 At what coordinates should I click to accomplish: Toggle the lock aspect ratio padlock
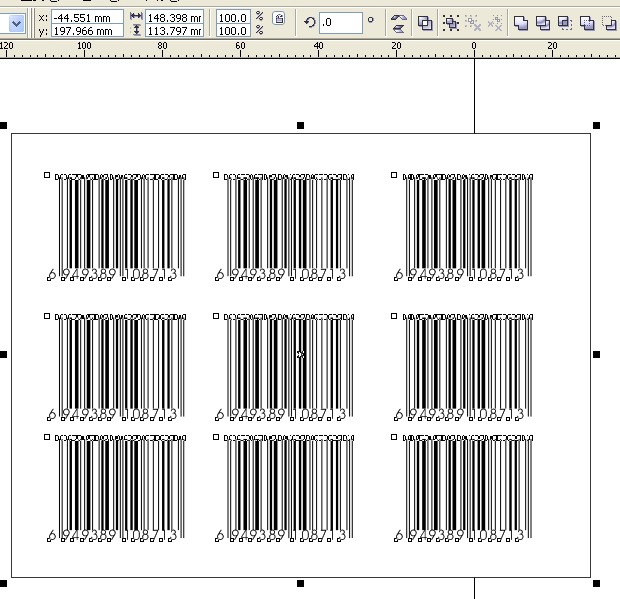(278, 19)
